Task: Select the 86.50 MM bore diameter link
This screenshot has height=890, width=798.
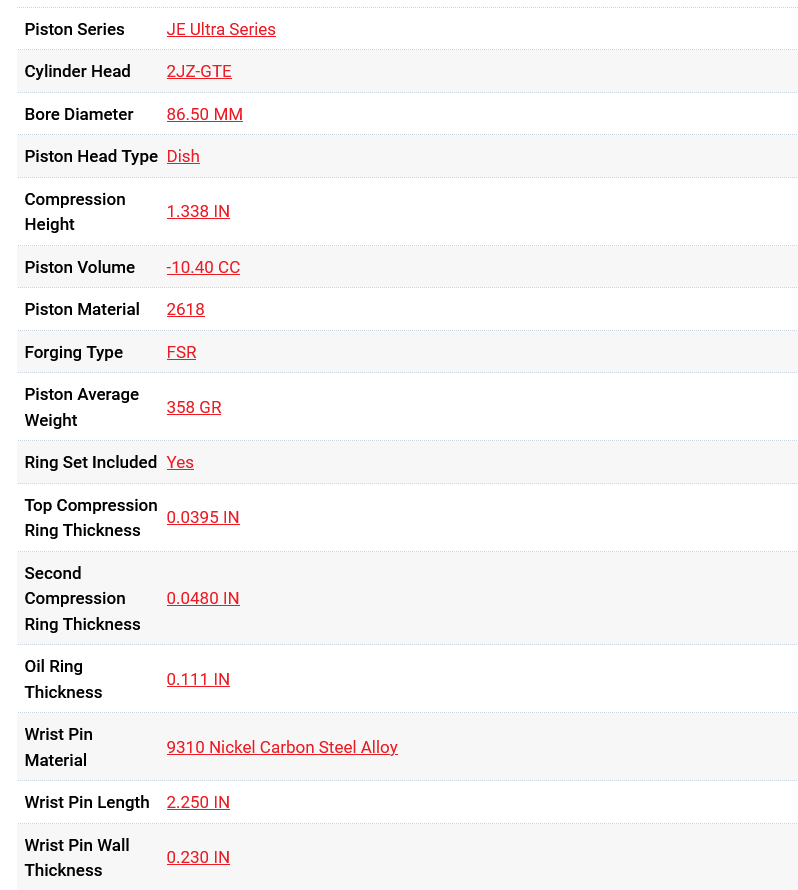Action: [204, 114]
